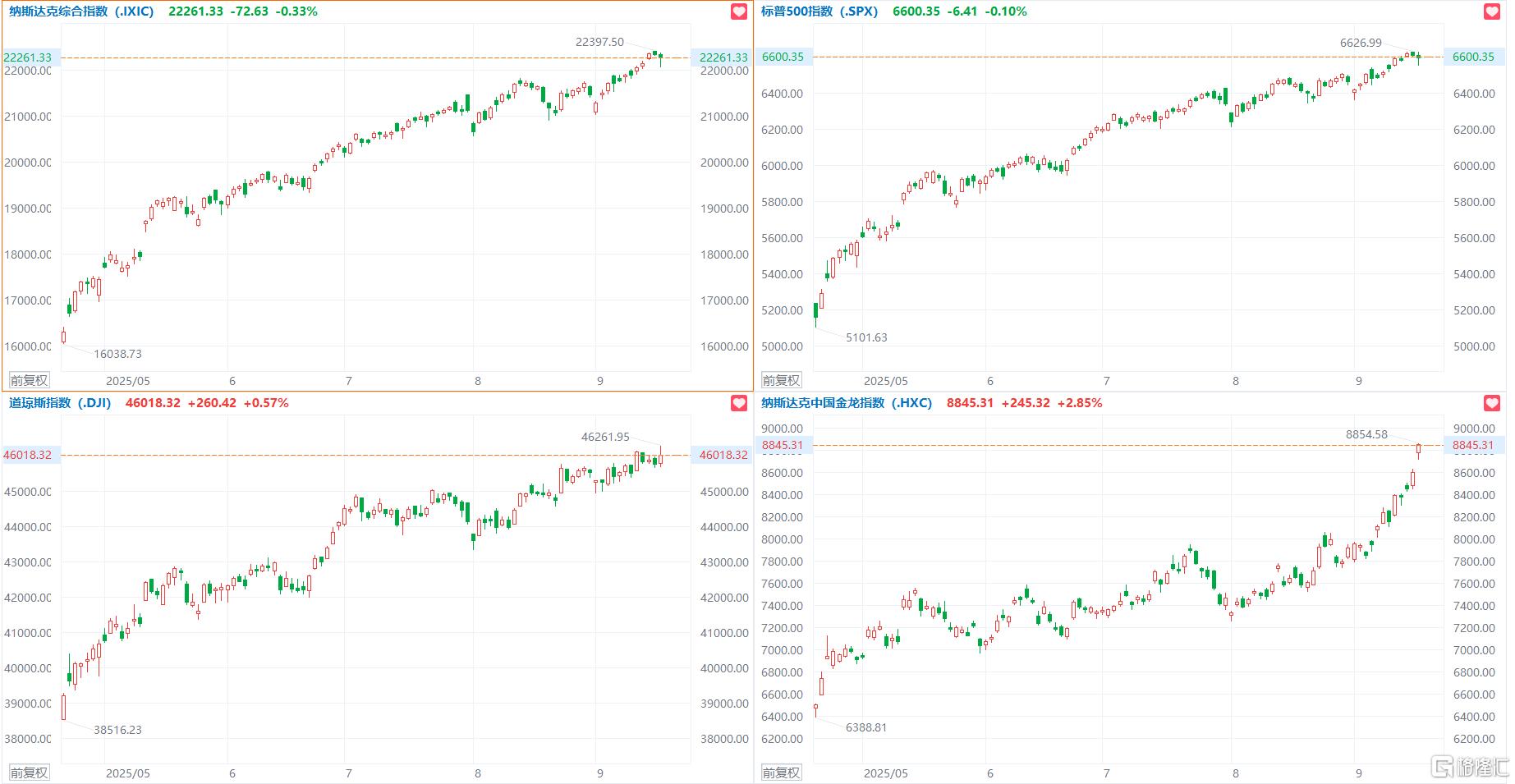The width and height of the screenshot is (1515, 784).
Task: Click S&P 500 high label 6626.99
Action: tap(1361, 43)
